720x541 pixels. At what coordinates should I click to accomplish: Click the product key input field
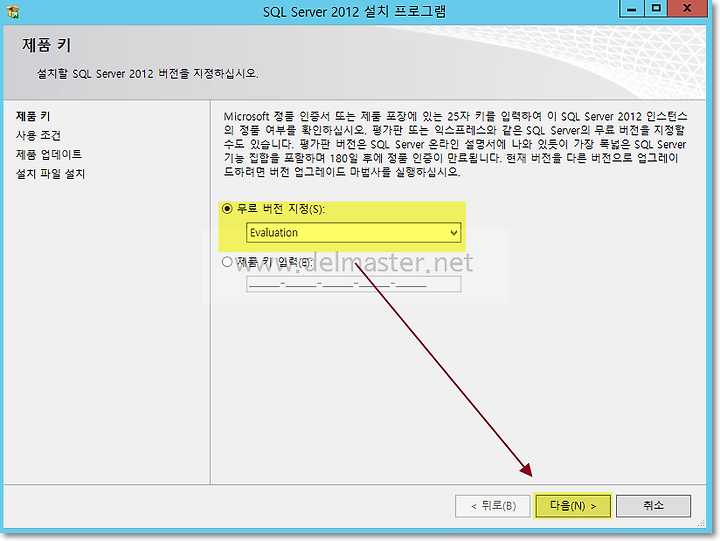354,284
